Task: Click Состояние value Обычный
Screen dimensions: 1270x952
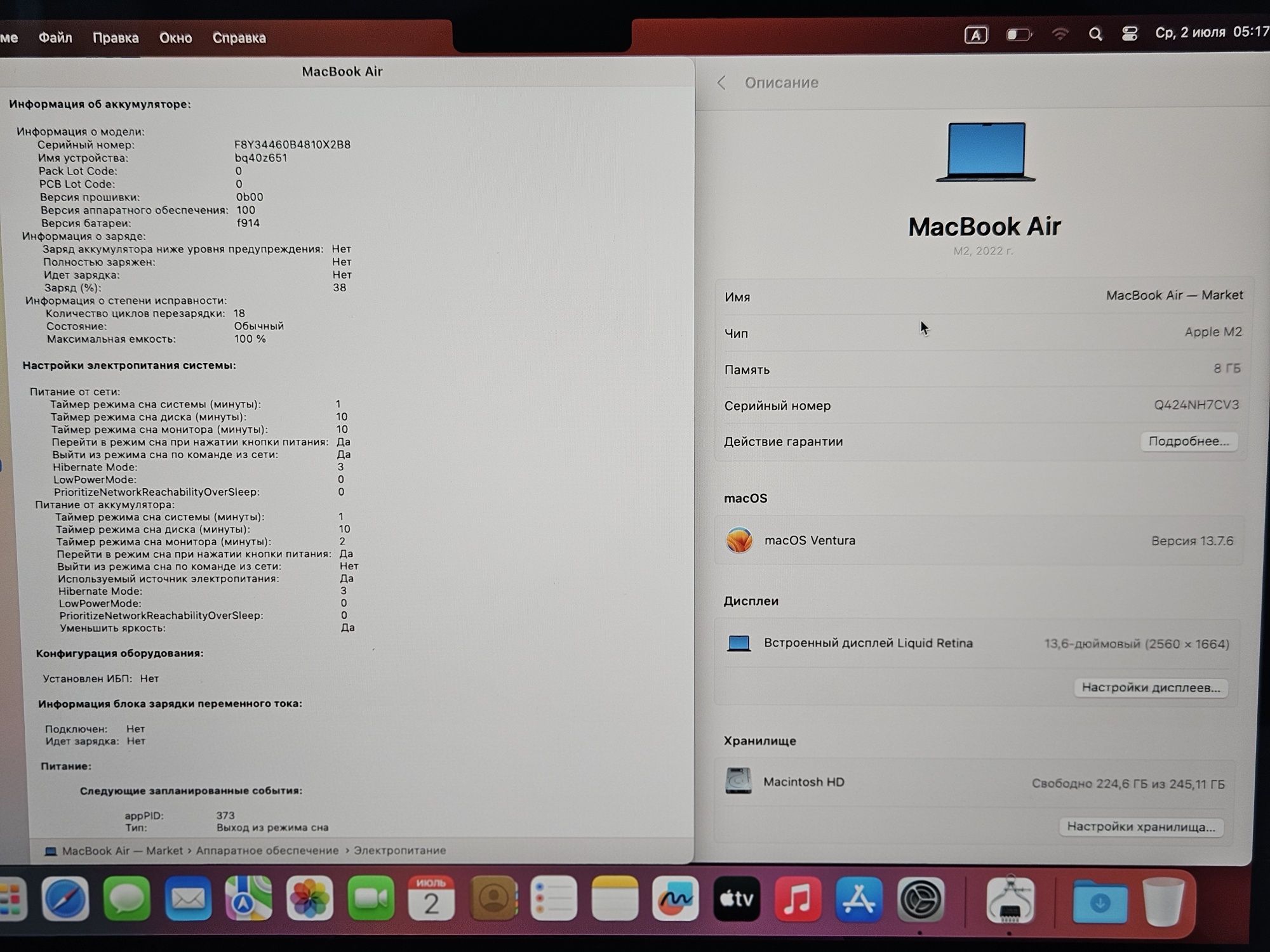Action: coord(259,326)
